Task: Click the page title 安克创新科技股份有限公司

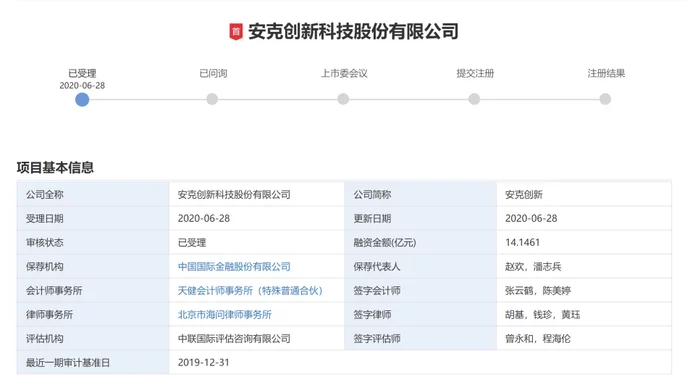Action: (x=353, y=32)
